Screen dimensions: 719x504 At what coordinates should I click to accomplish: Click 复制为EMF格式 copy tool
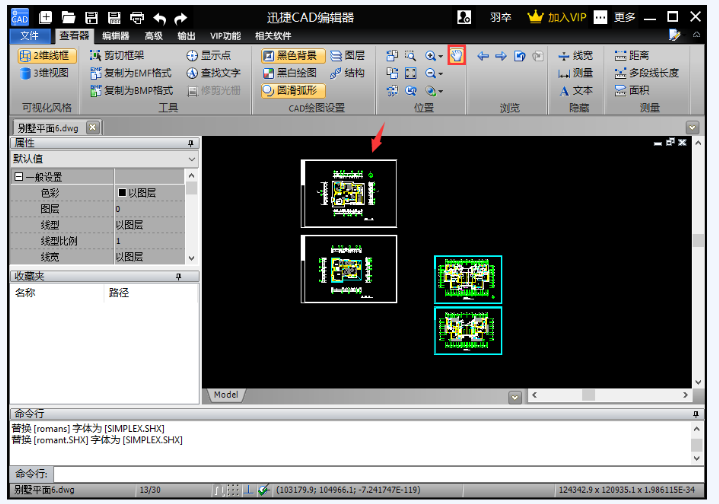click(x=130, y=73)
